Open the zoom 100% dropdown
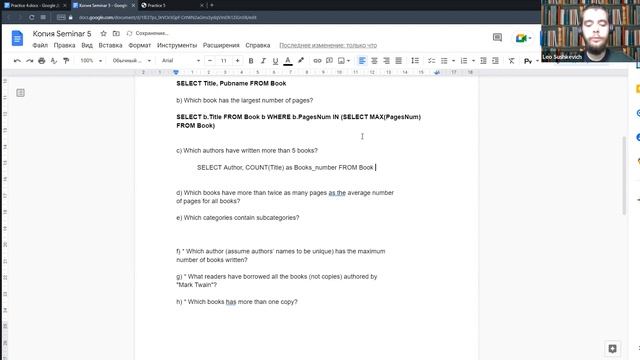This screenshot has width=640, height=360. (91, 61)
